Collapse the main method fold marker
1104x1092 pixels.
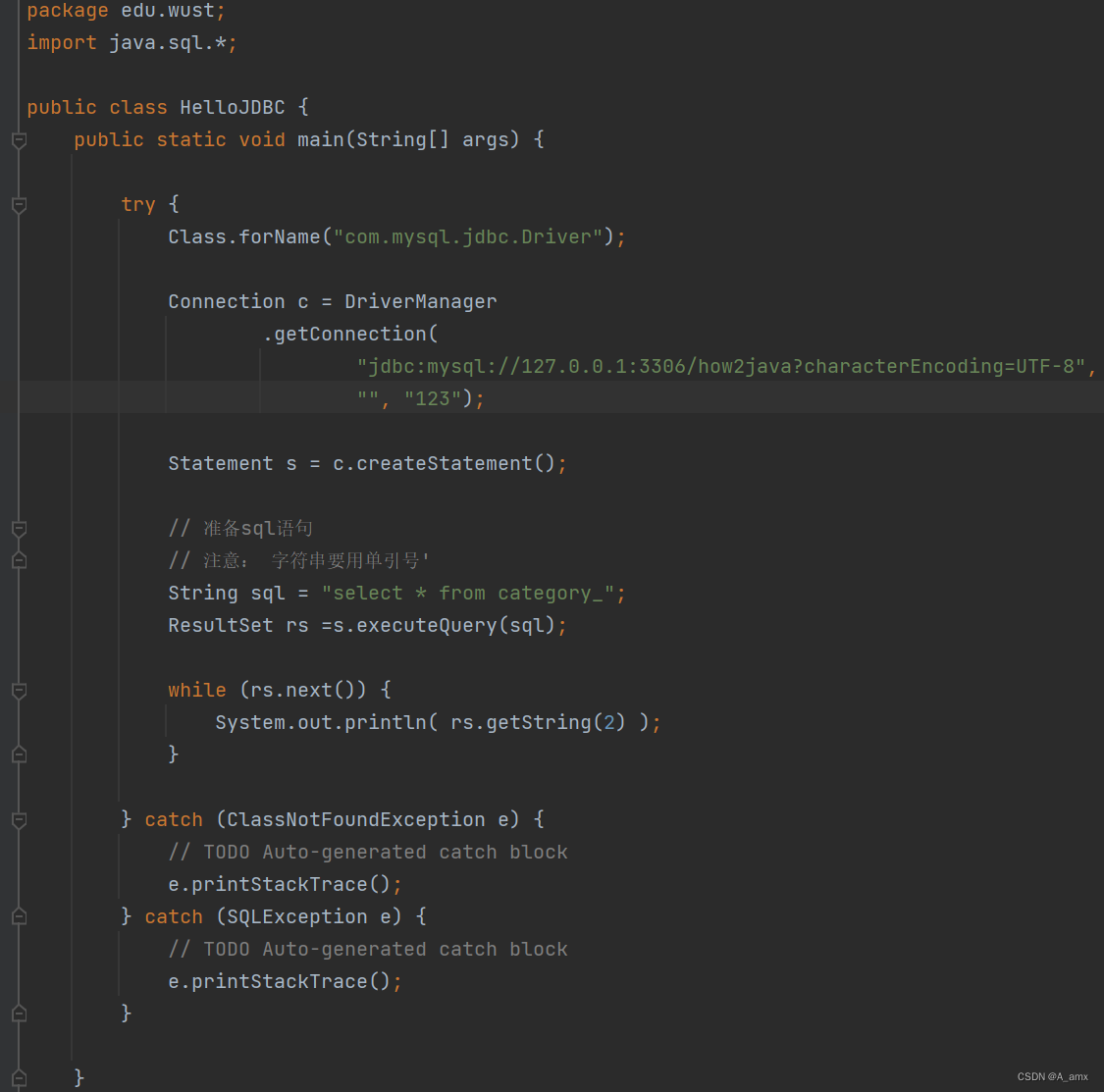click(x=19, y=140)
